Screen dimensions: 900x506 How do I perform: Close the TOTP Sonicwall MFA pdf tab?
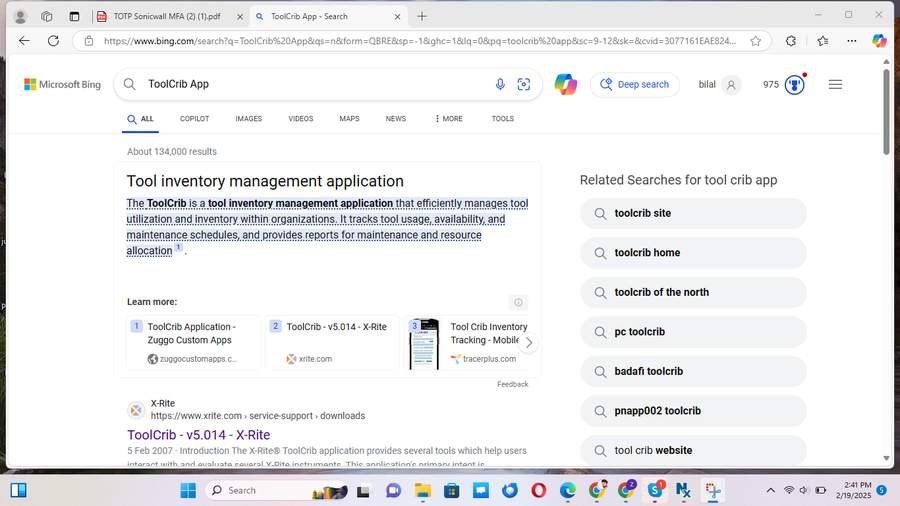[x=240, y=17]
